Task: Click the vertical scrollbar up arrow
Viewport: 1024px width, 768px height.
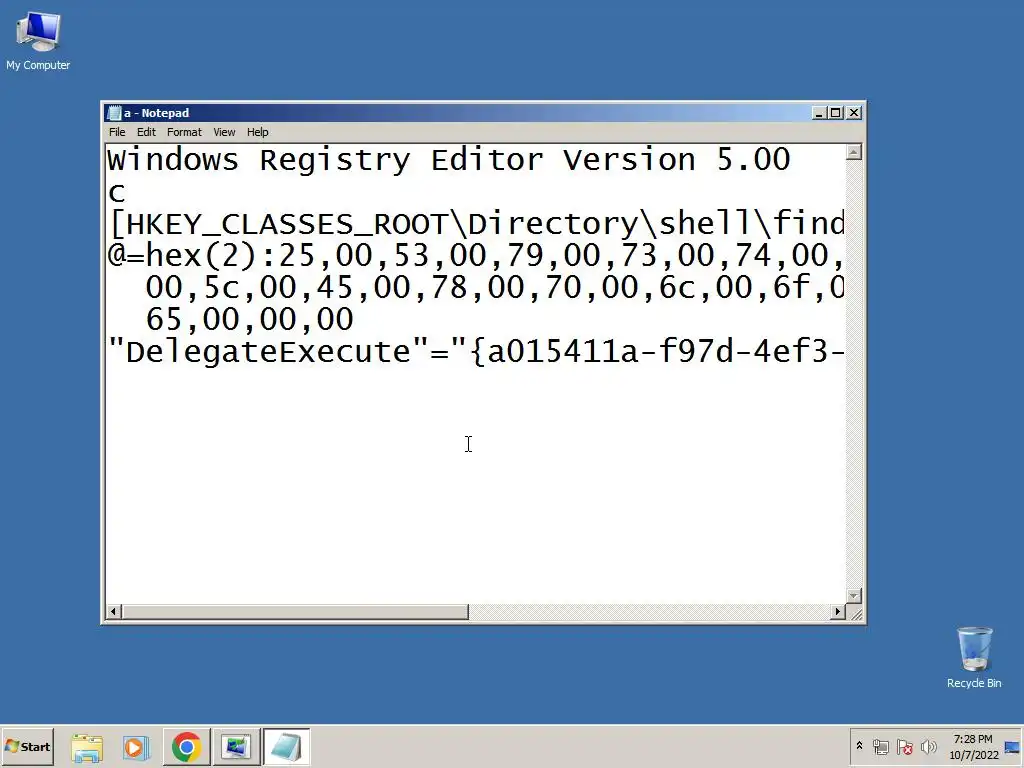Action: click(854, 152)
